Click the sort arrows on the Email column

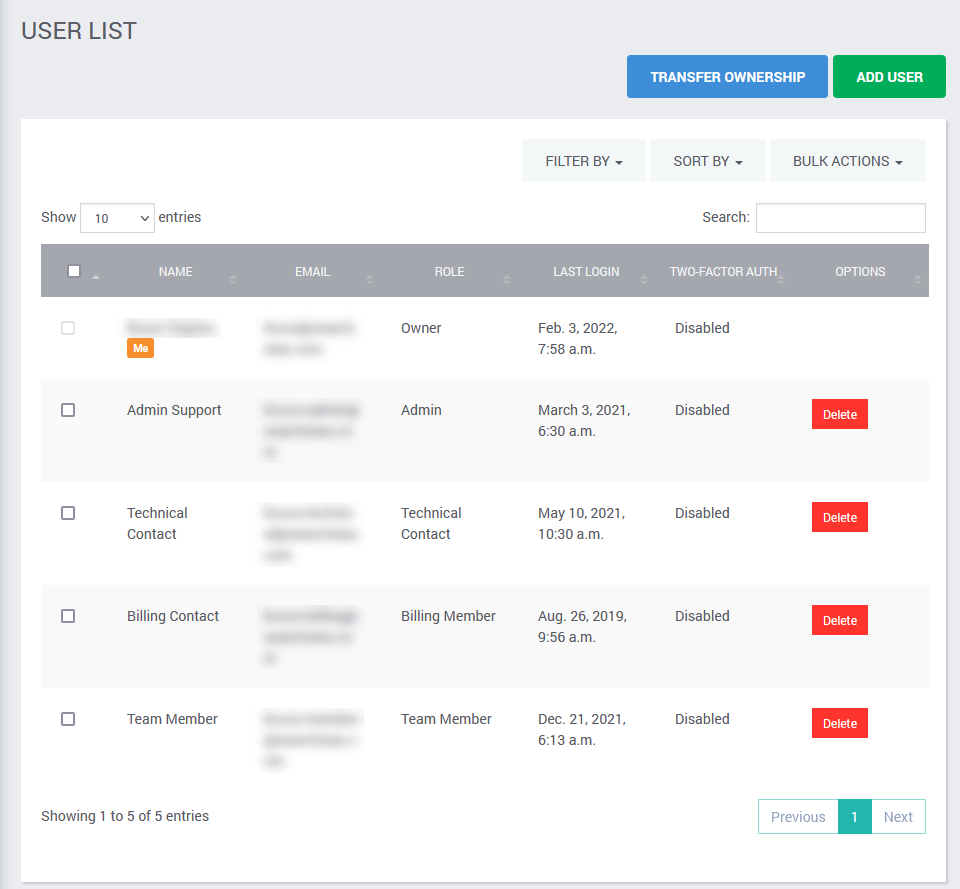click(x=370, y=279)
